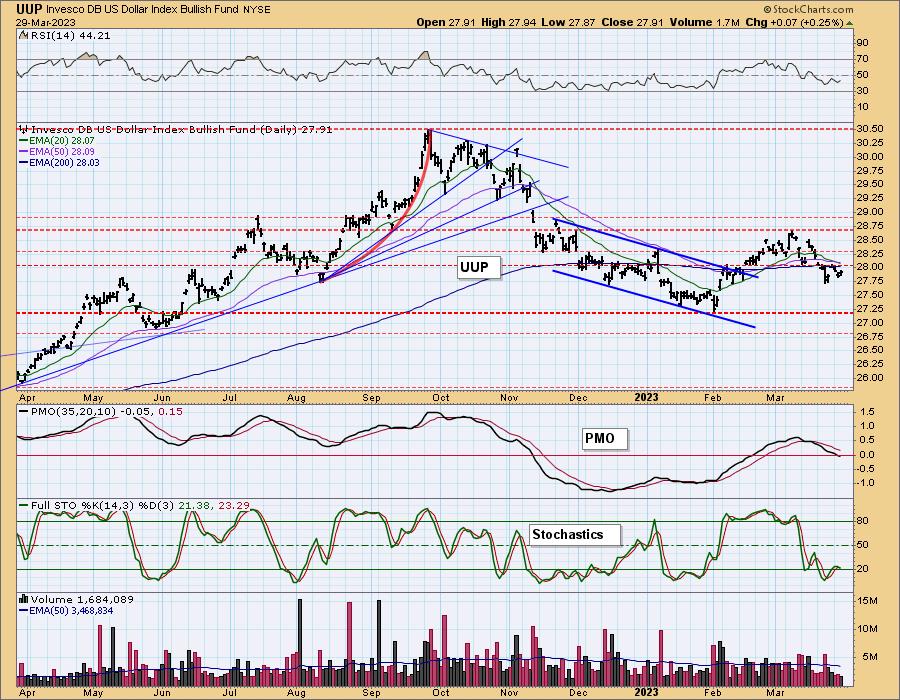Select the RSI(14) 44.21 indicator label

[x=70, y=36]
